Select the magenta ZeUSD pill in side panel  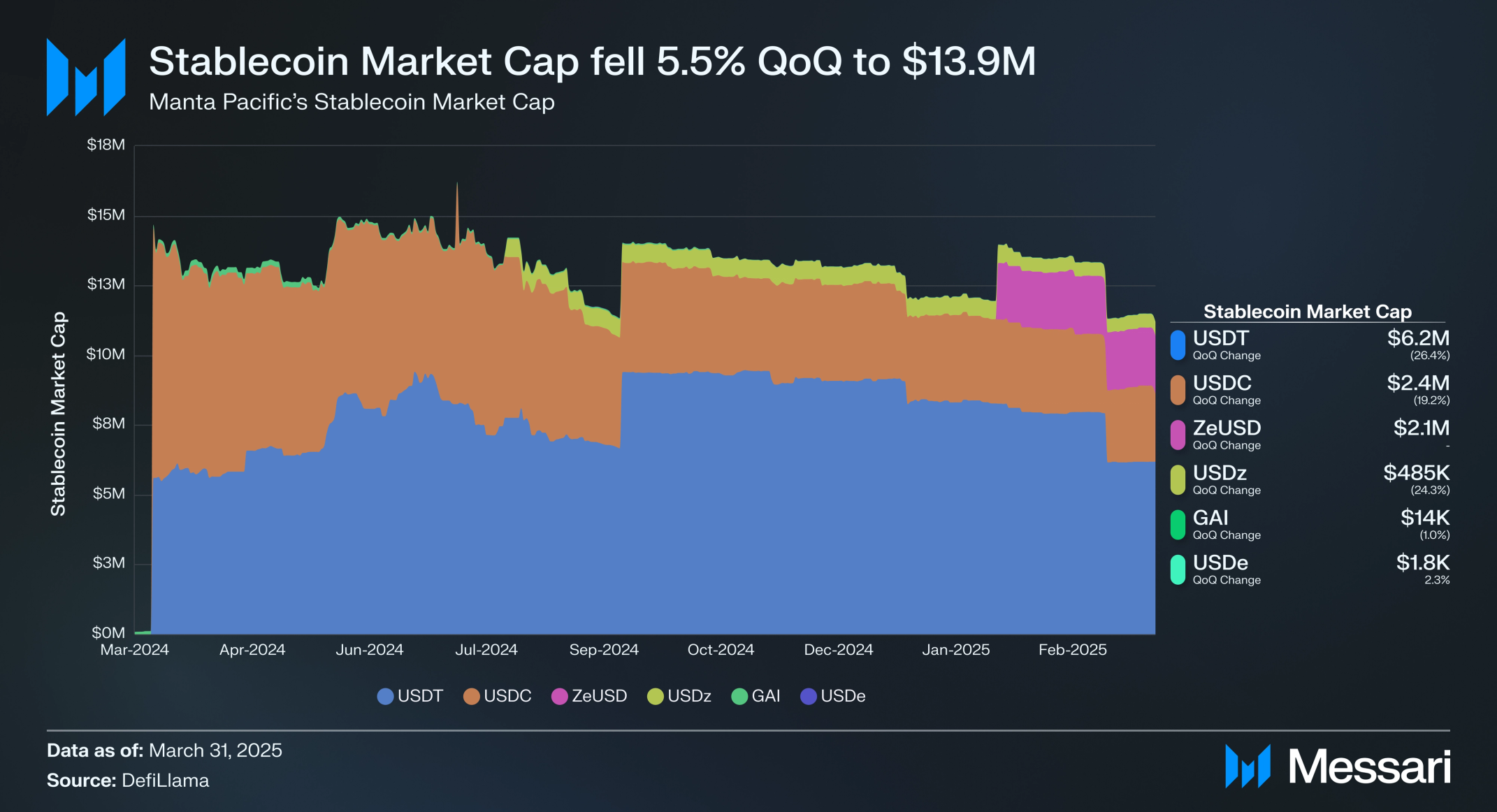[1178, 435]
